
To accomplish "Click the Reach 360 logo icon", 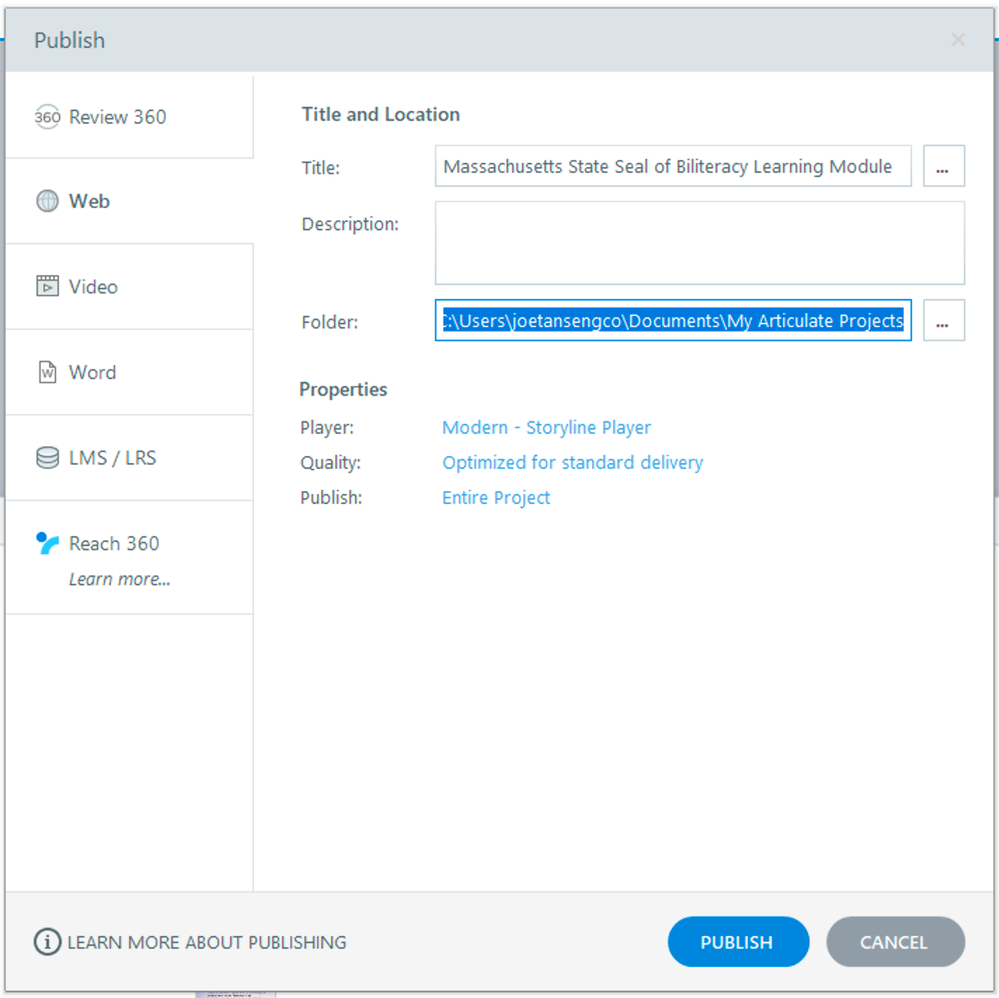I will (x=47, y=543).
